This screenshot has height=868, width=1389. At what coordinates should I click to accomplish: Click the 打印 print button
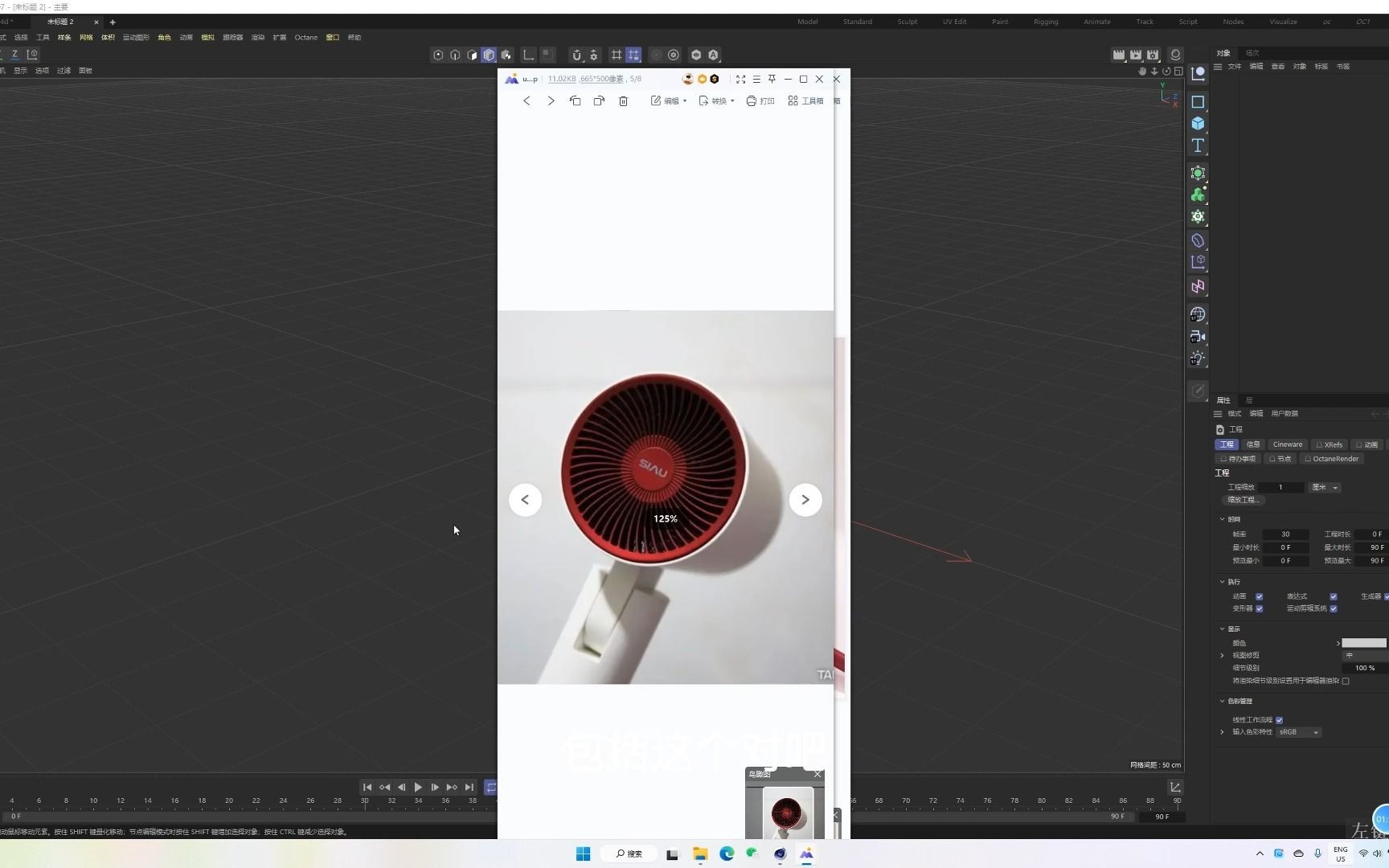tap(760, 100)
